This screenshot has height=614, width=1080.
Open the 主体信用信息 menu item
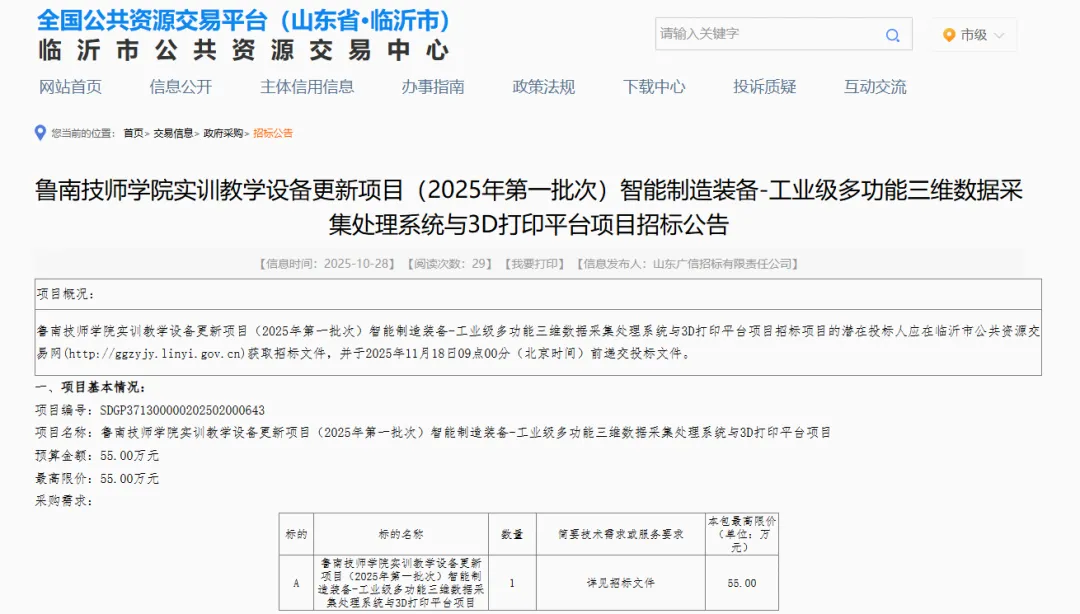pyautogui.click(x=307, y=87)
